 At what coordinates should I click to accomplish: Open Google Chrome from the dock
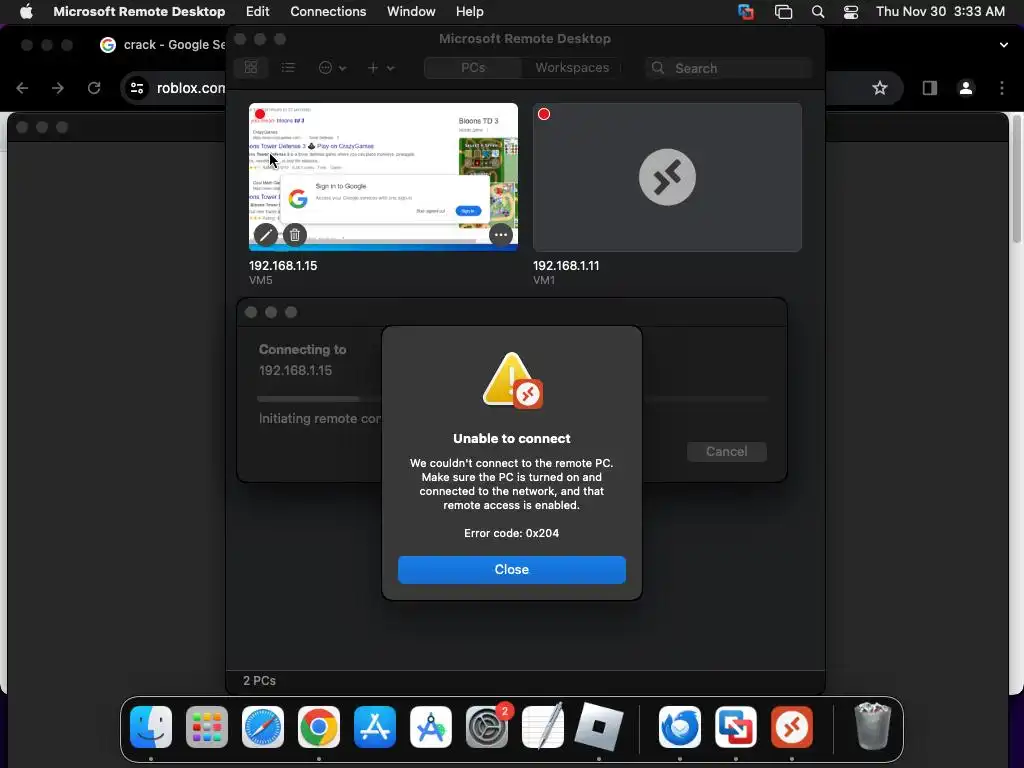coord(319,727)
